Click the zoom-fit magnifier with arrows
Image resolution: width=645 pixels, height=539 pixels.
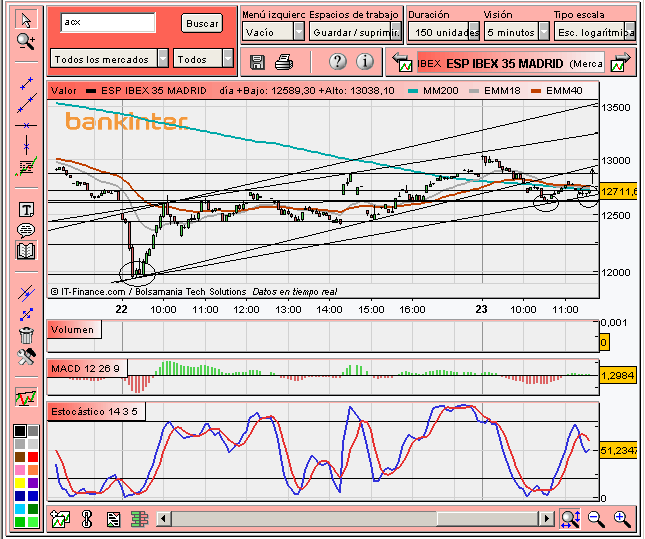pyautogui.click(x=571, y=519)
